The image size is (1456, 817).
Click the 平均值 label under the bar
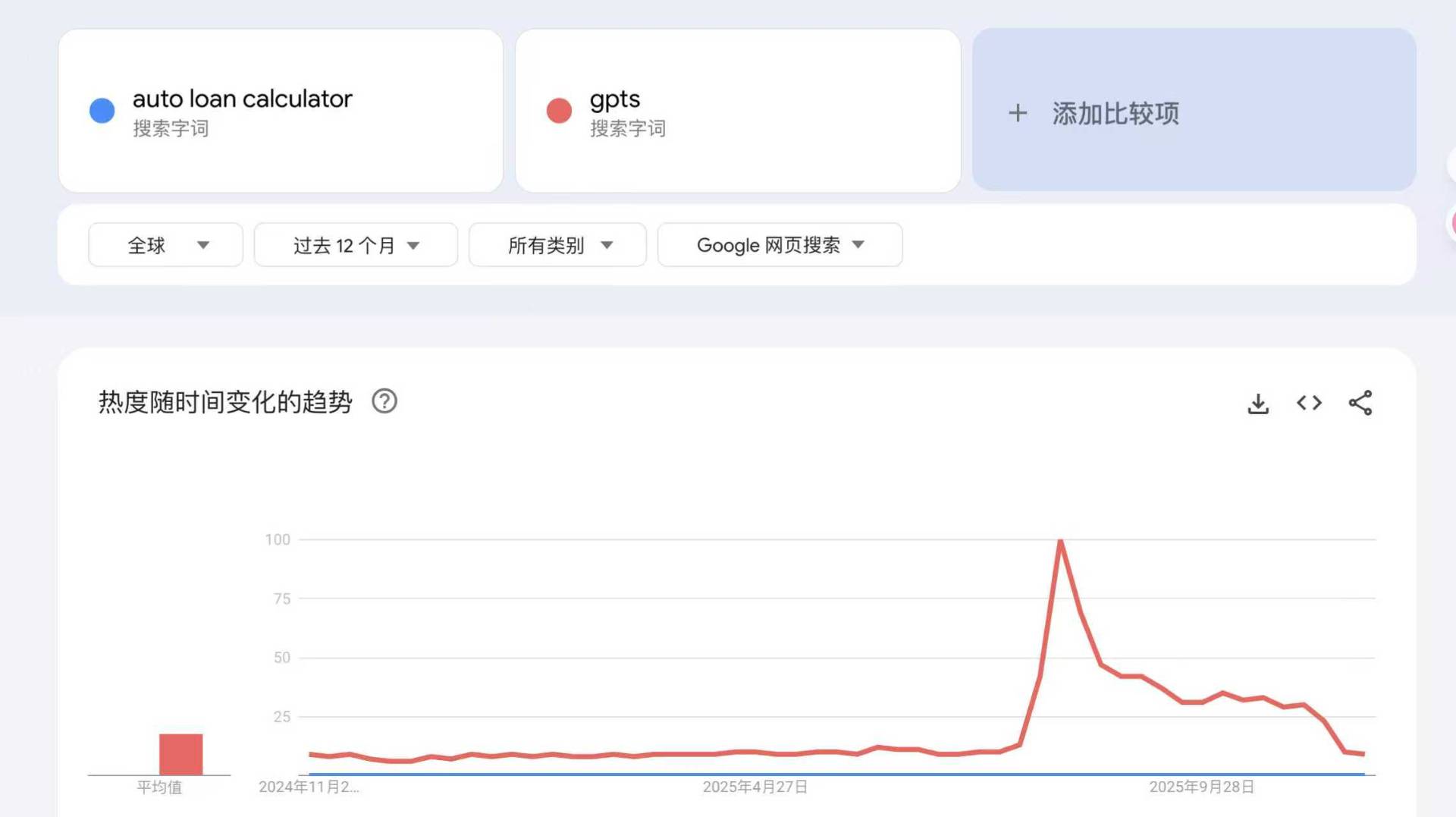pyautogui.click(x=159, y=787)
